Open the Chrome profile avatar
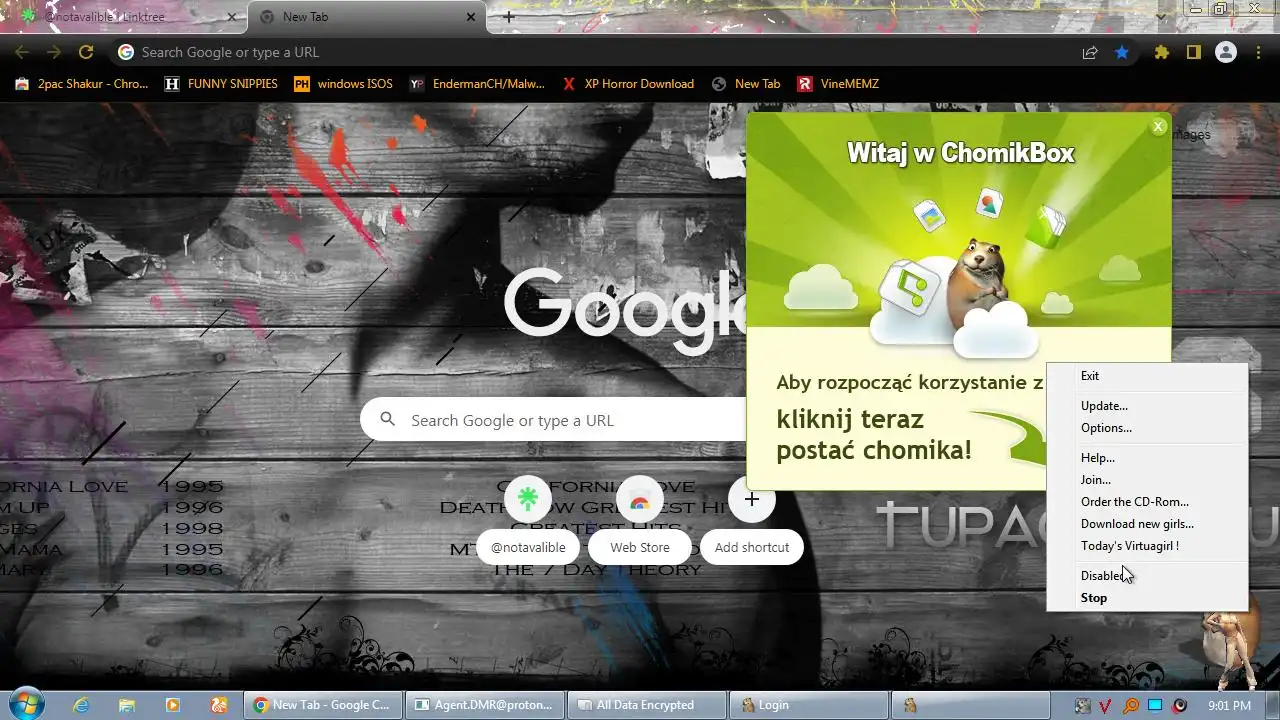1280x720 pixels. click(1226, 52)
